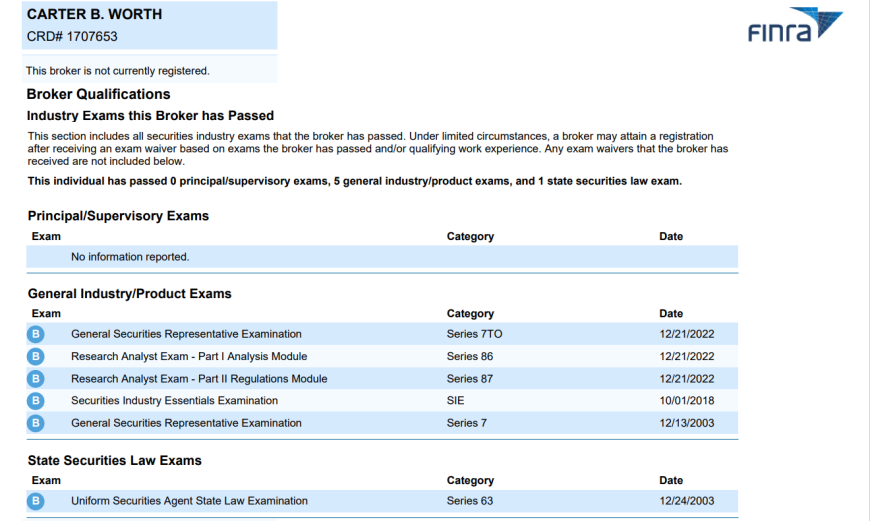
Task: Click the date 10/01/2018
Action: pos(687,401)
